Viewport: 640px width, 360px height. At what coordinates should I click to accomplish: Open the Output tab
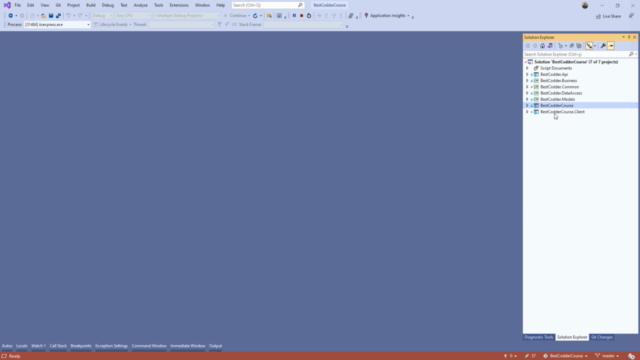click(x=216, y=346)
